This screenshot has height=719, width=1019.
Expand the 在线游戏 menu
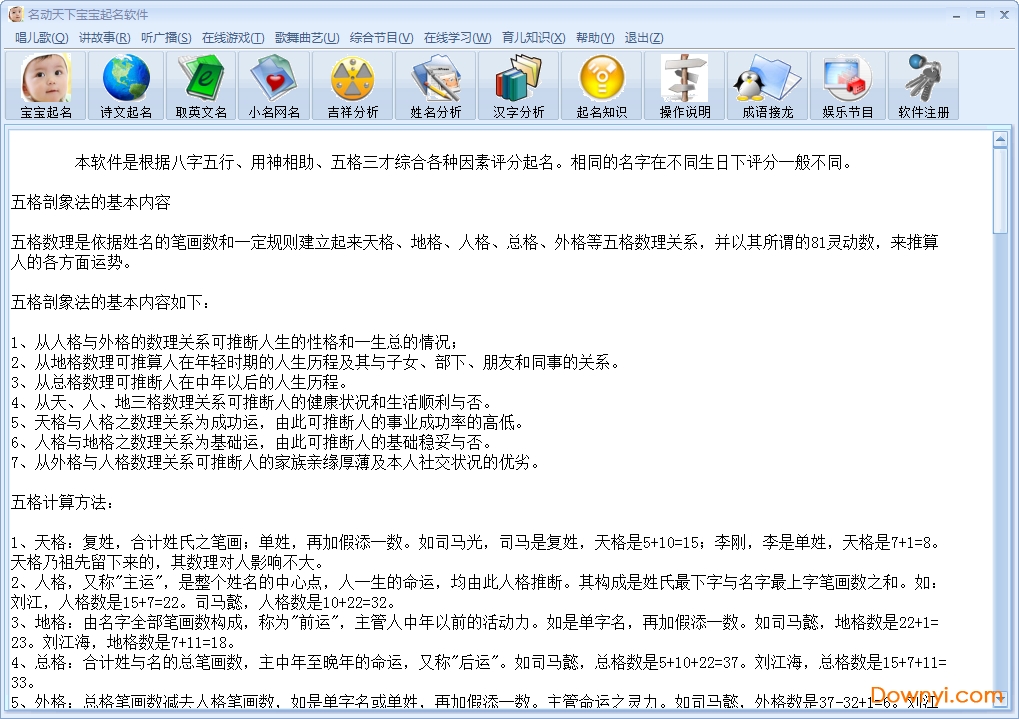pos(232,38)
